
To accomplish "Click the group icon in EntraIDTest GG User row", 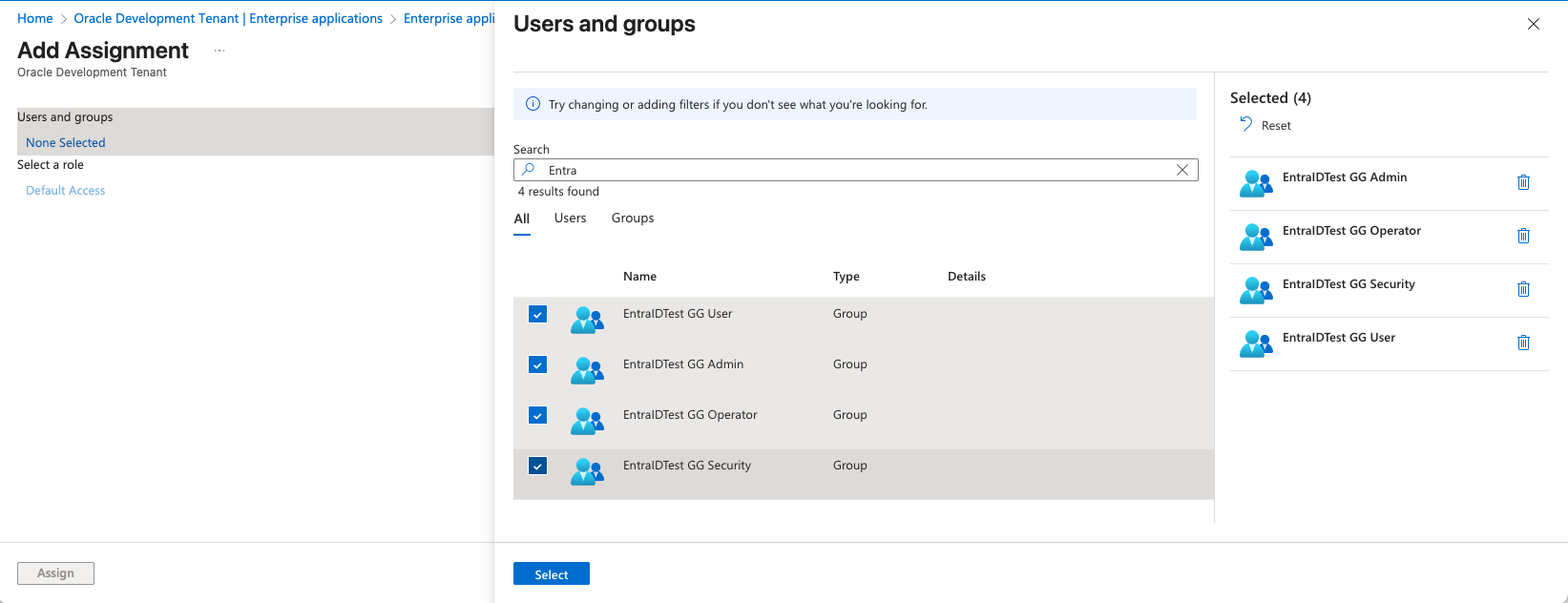I will point(587,320).
